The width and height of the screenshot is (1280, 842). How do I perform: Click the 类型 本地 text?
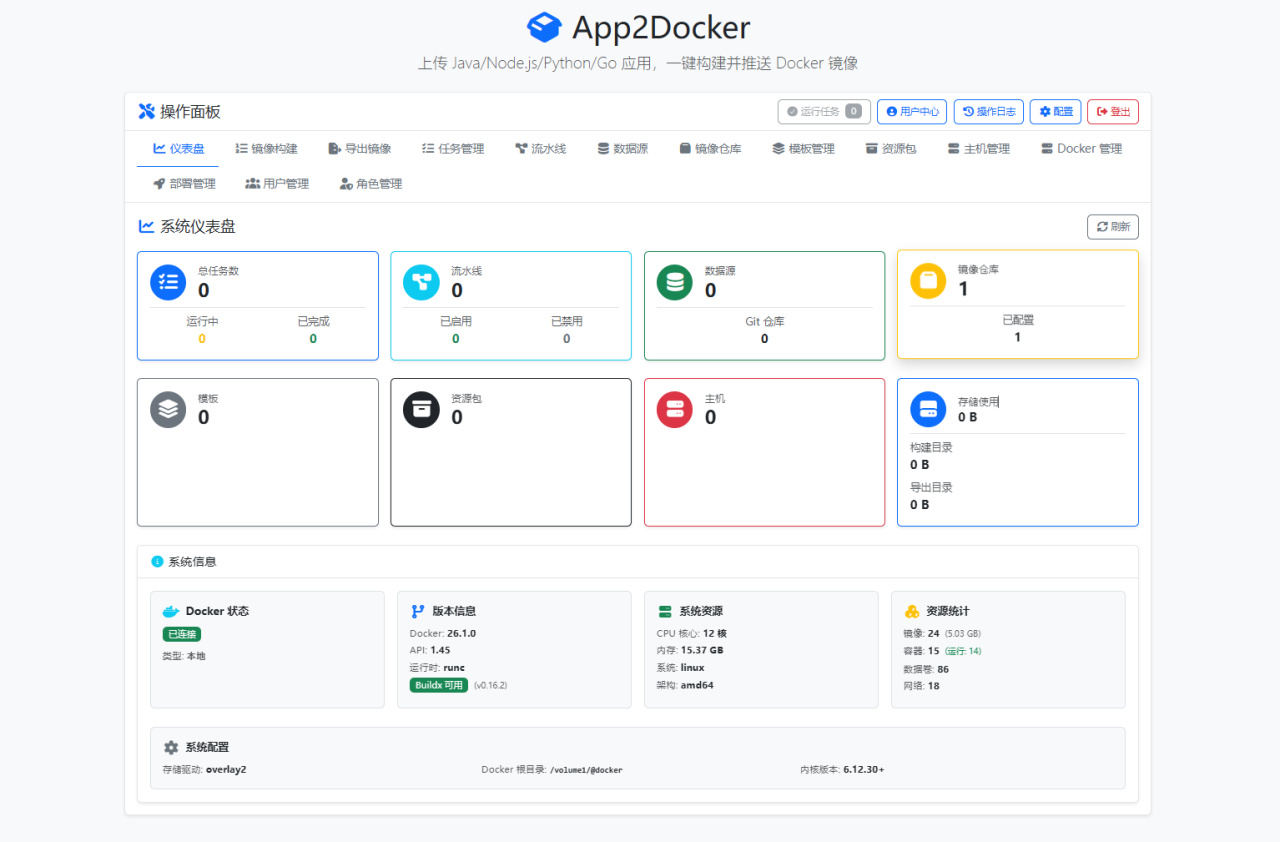184,655
